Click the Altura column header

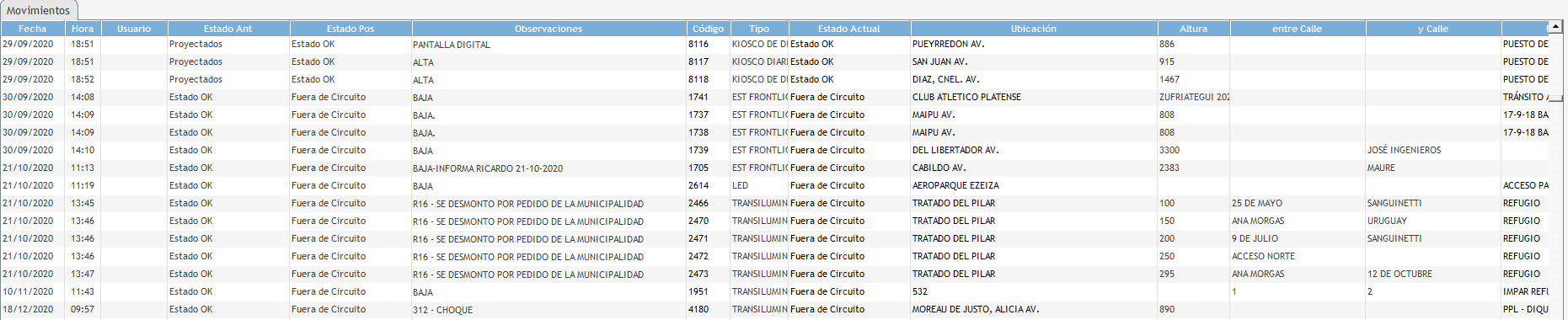(x=1193, y=29)
